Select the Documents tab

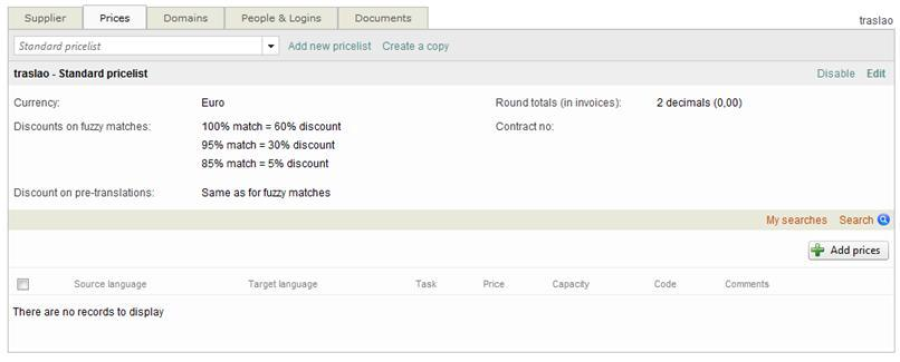[x=383, y=18]
